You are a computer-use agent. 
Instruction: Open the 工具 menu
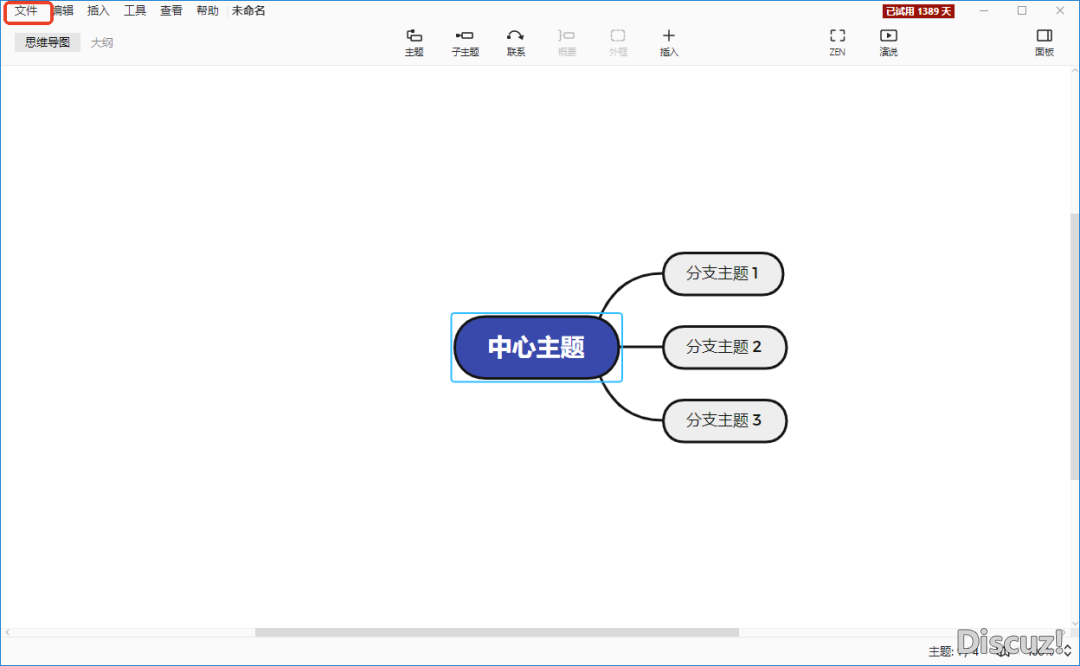tap(134, 11)
